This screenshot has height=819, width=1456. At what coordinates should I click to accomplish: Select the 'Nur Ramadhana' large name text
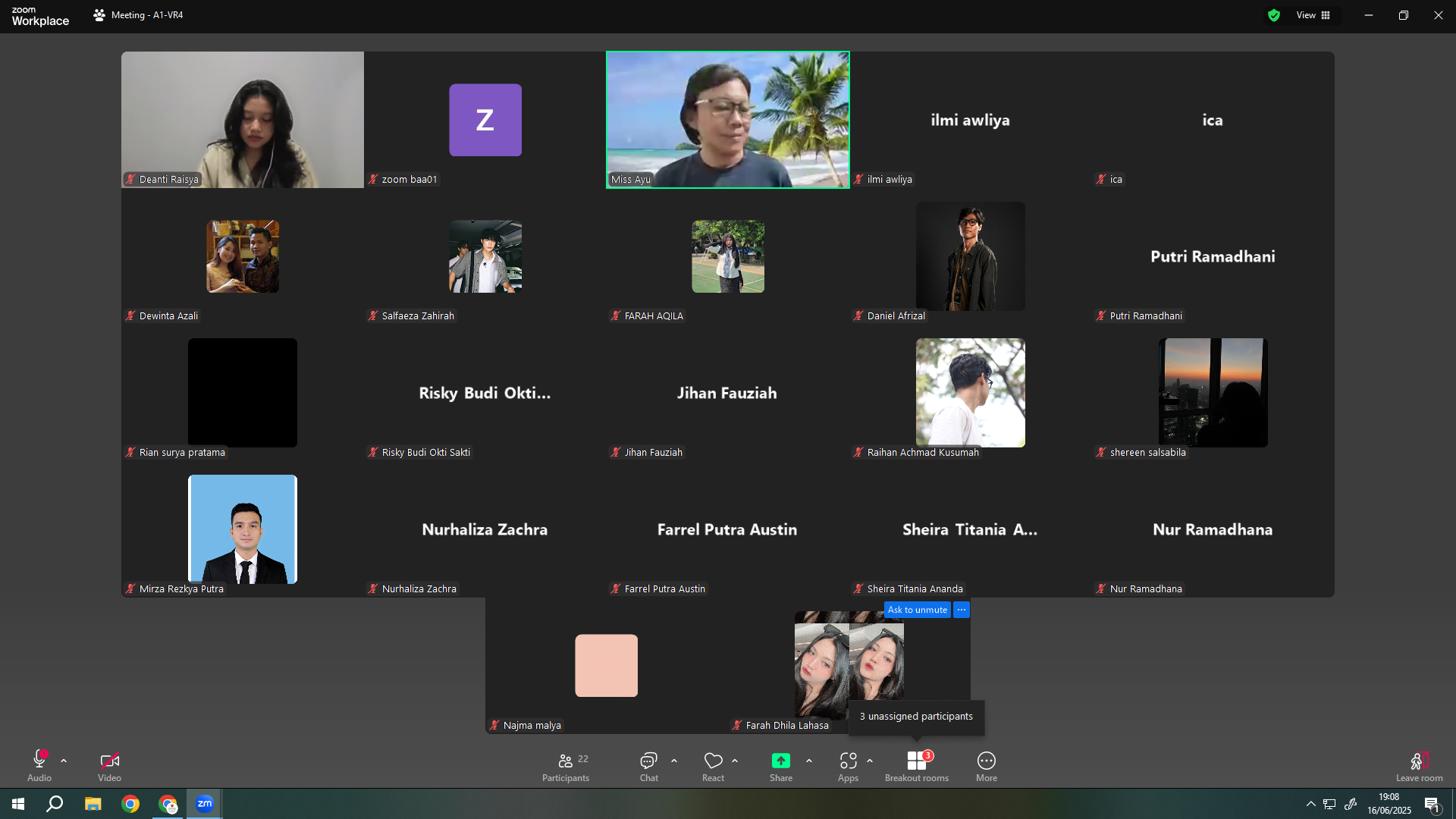[1213, 529]
